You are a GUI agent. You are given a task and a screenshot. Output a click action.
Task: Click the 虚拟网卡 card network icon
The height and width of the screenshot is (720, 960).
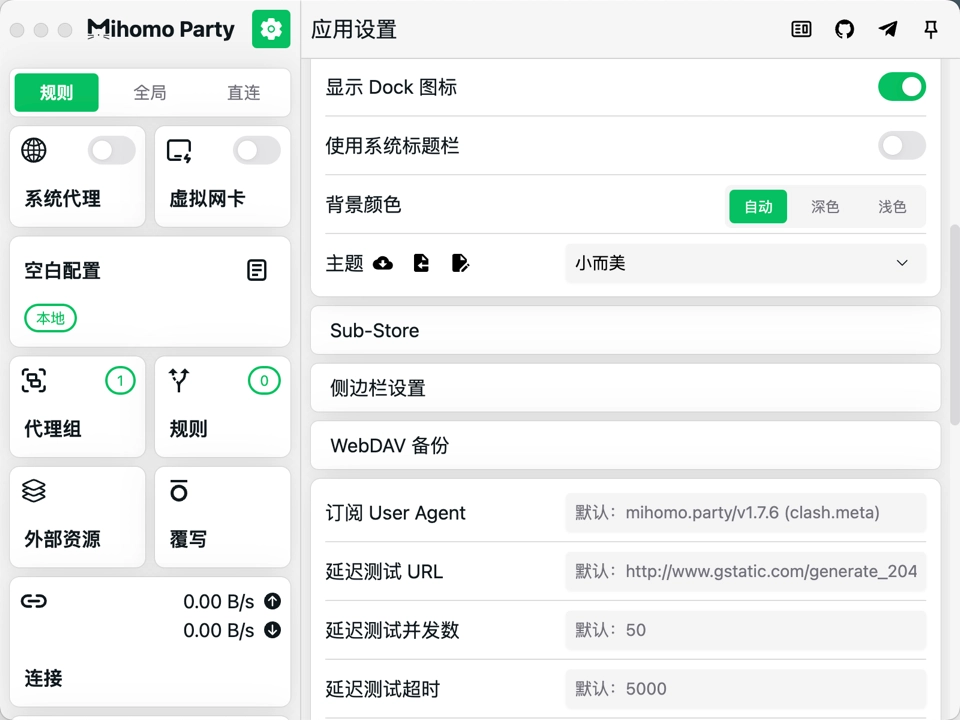[179, 151]
